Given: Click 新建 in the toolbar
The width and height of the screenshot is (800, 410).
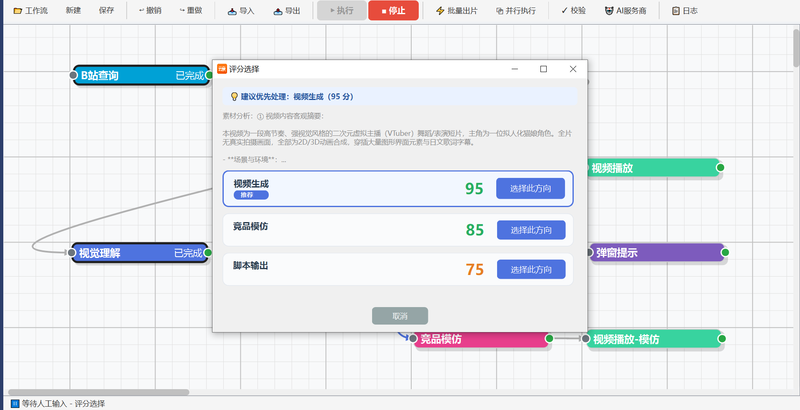Looking at the screenshot, I should [73, 10].
